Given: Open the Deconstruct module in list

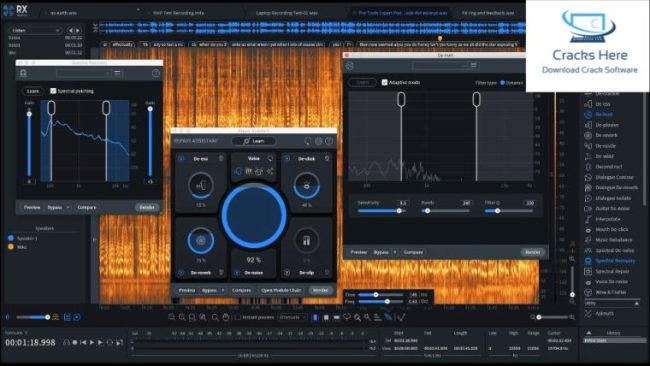Looking at the screenshot, I should coord(603,167).
